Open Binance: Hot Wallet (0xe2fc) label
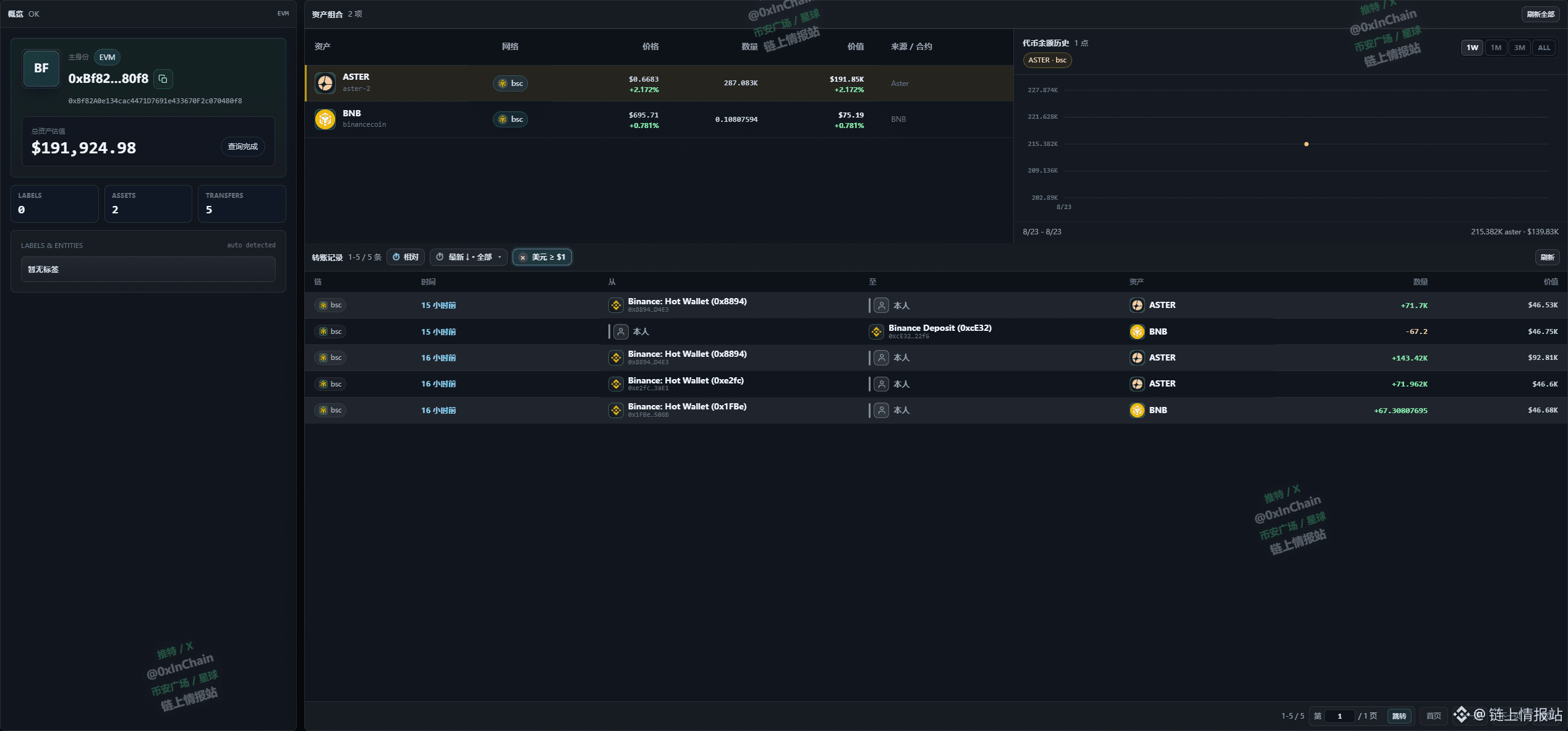The width and height of the screenshot is (1568, 731). (686, 381)
